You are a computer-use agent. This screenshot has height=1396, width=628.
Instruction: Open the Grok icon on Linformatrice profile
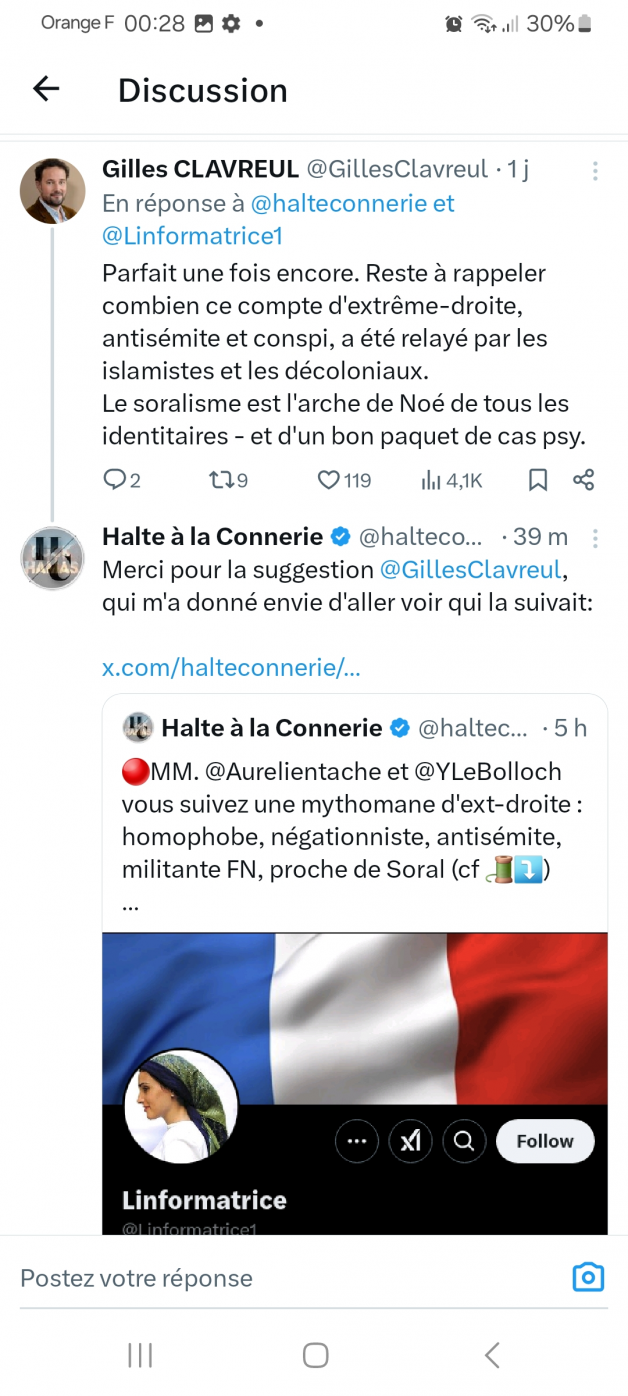point(411,1141)
